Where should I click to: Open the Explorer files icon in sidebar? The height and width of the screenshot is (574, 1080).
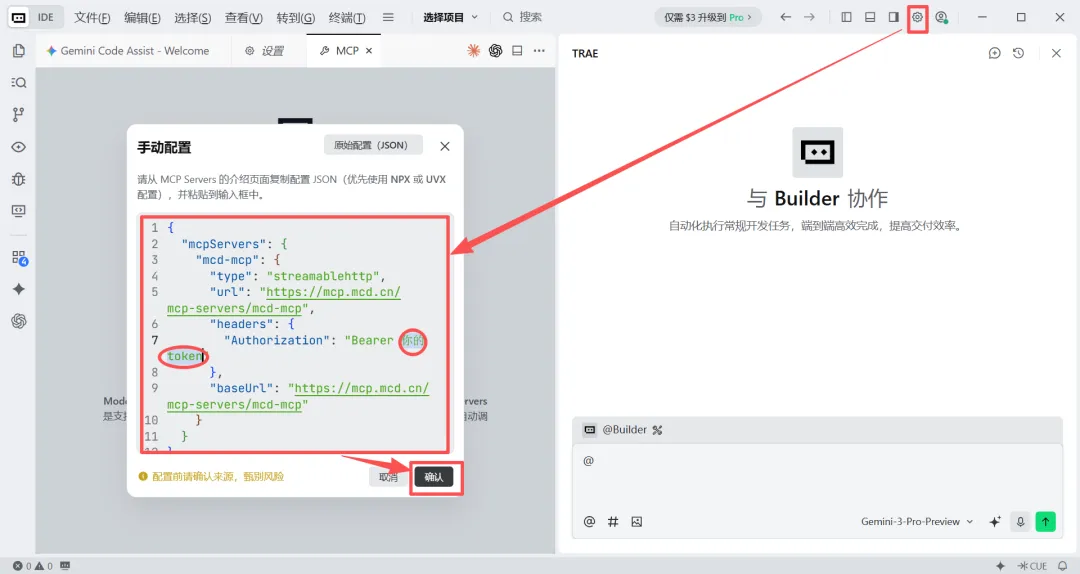coord(19,50)
